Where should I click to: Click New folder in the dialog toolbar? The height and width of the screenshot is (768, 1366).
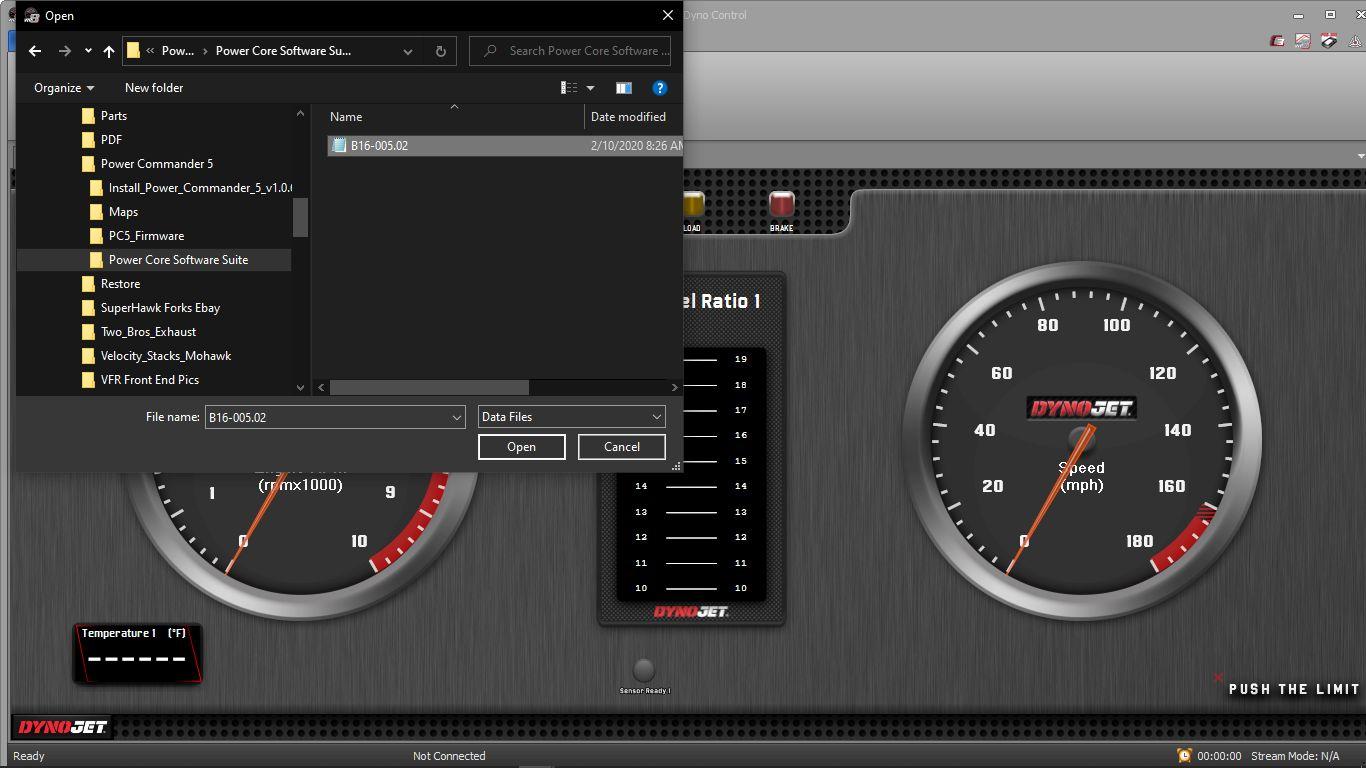click(154, 88)
